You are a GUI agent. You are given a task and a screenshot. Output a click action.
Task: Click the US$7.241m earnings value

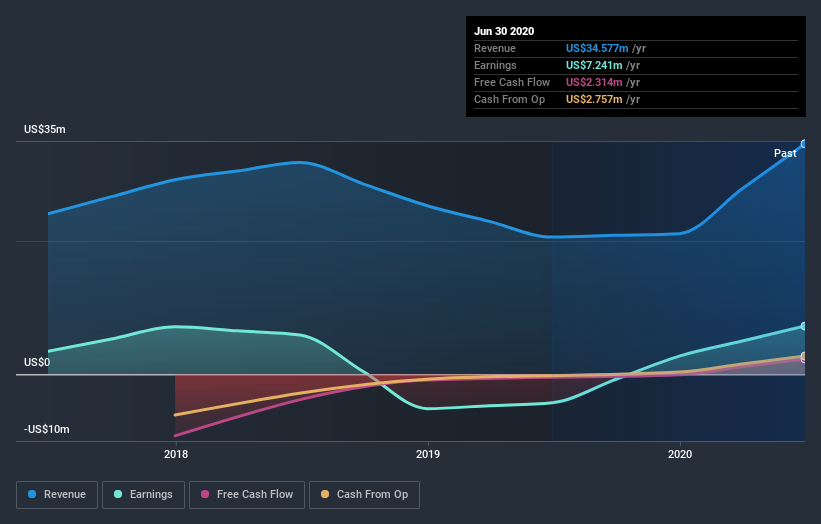594,65
